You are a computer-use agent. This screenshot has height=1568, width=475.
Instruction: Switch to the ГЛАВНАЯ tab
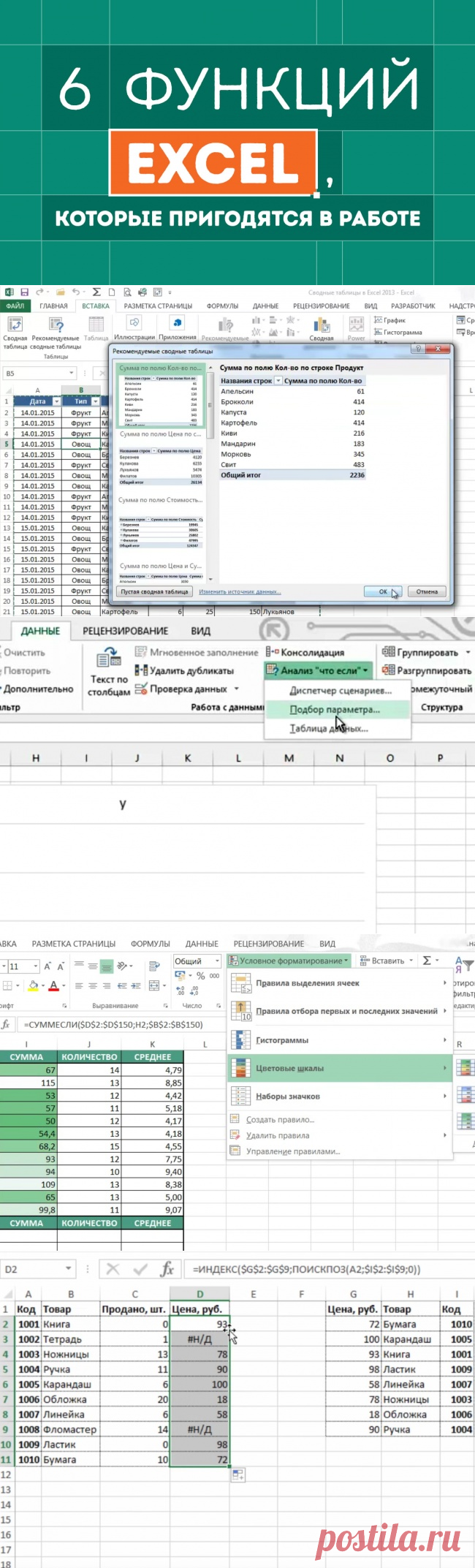pos(53,306)
